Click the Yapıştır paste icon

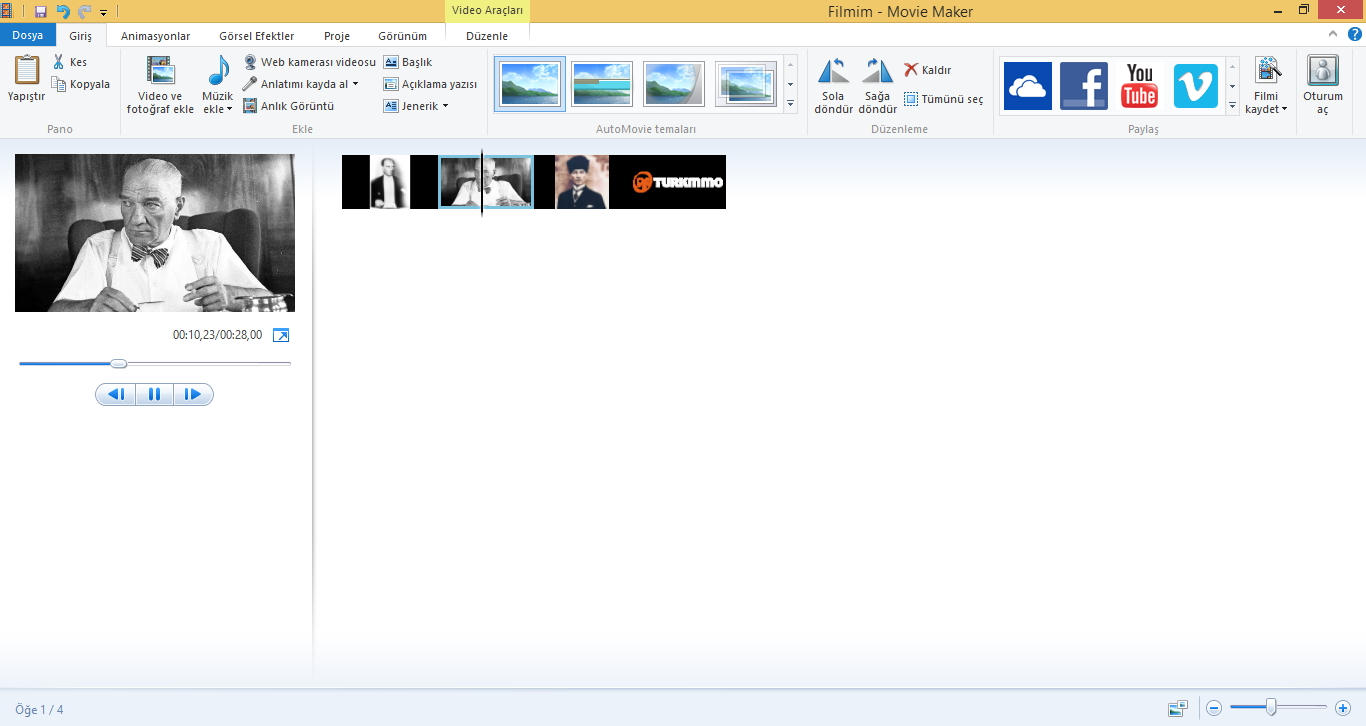[27, 70]
